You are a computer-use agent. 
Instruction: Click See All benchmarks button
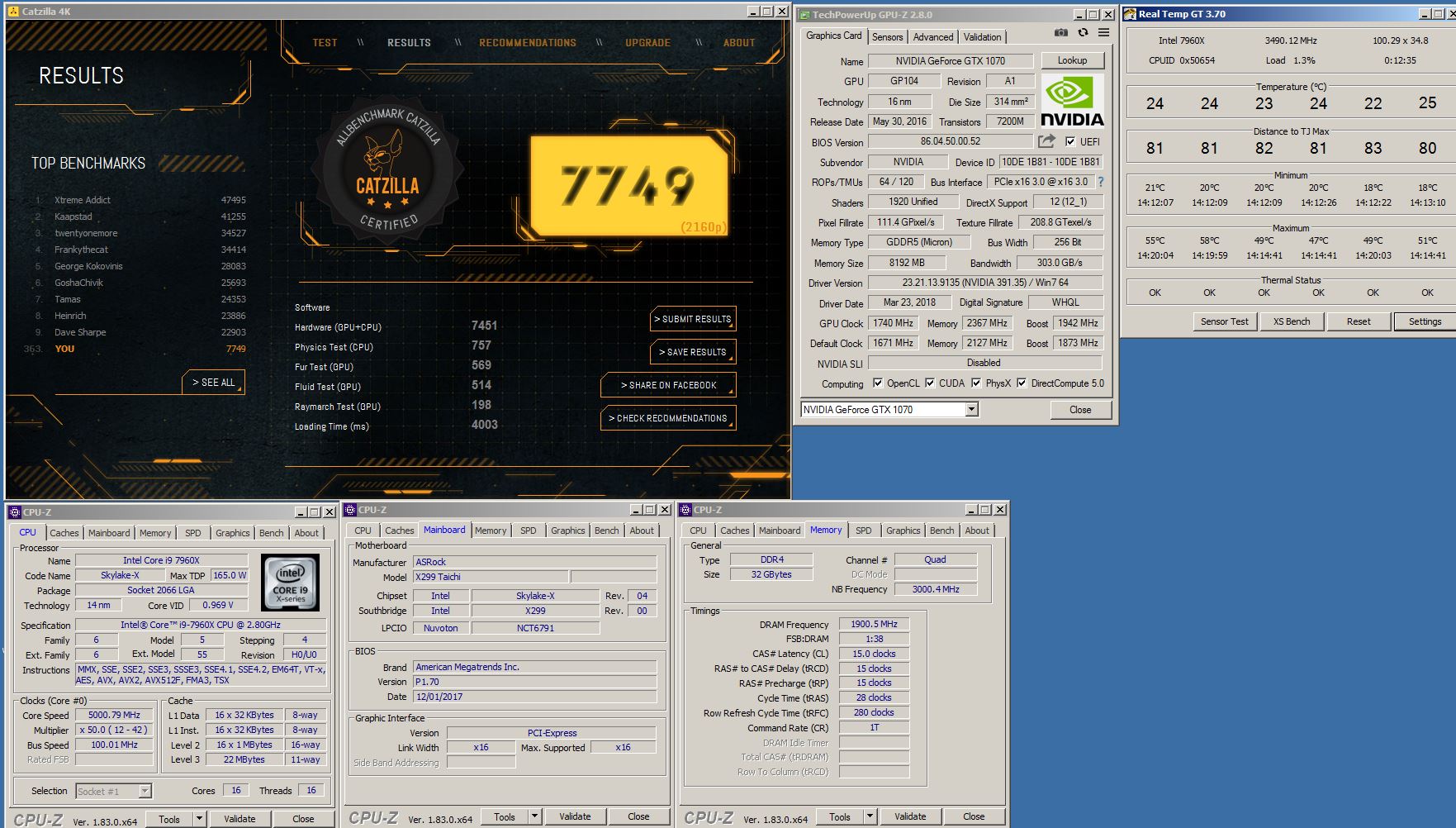213,383
